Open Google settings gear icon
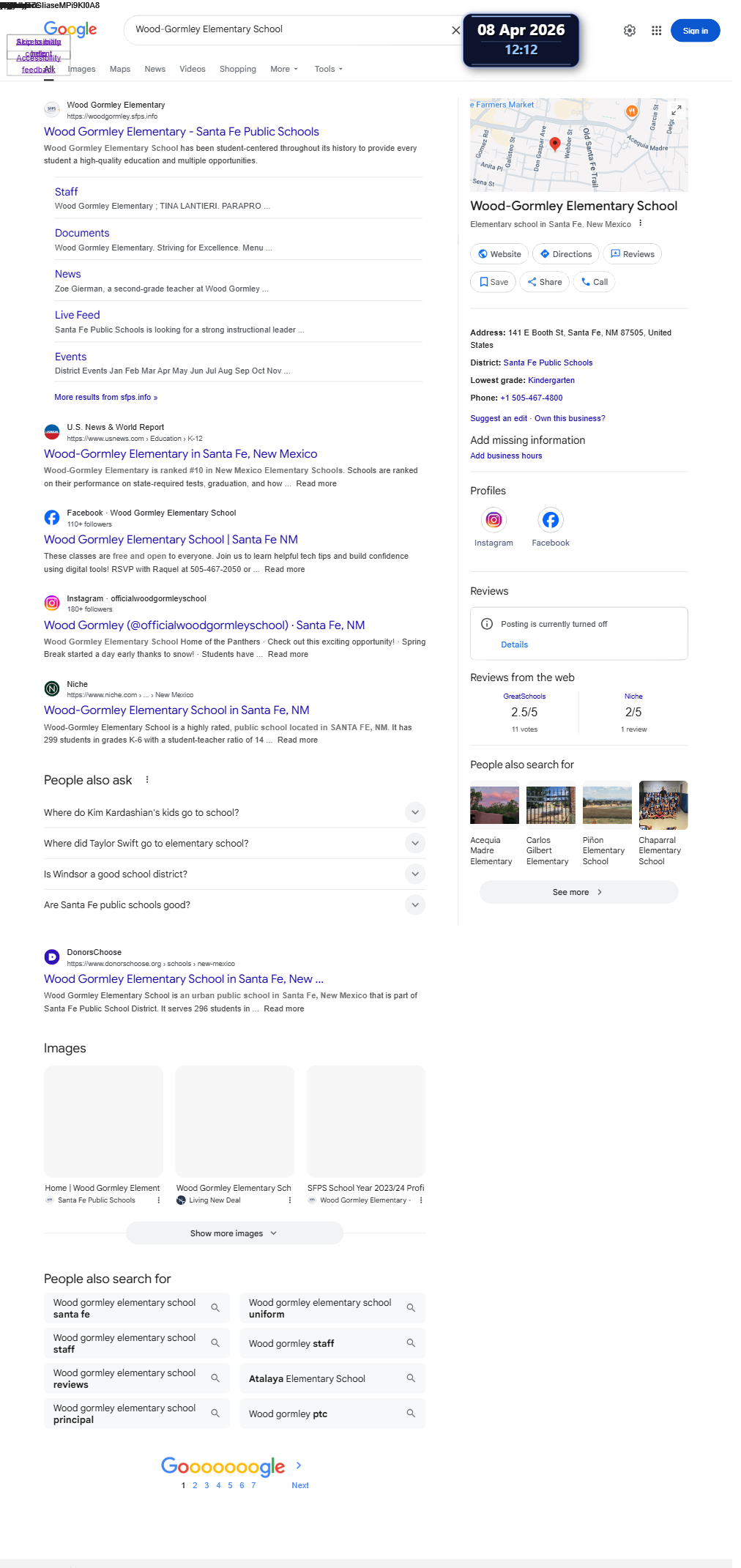The image size is (741, 1568). point(630,31)
